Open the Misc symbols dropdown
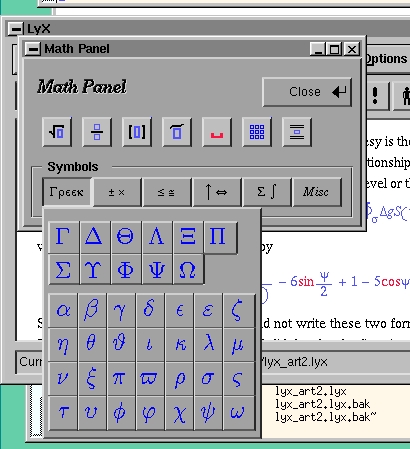This screenshot has height=449, width=410. tap(316, 192)
